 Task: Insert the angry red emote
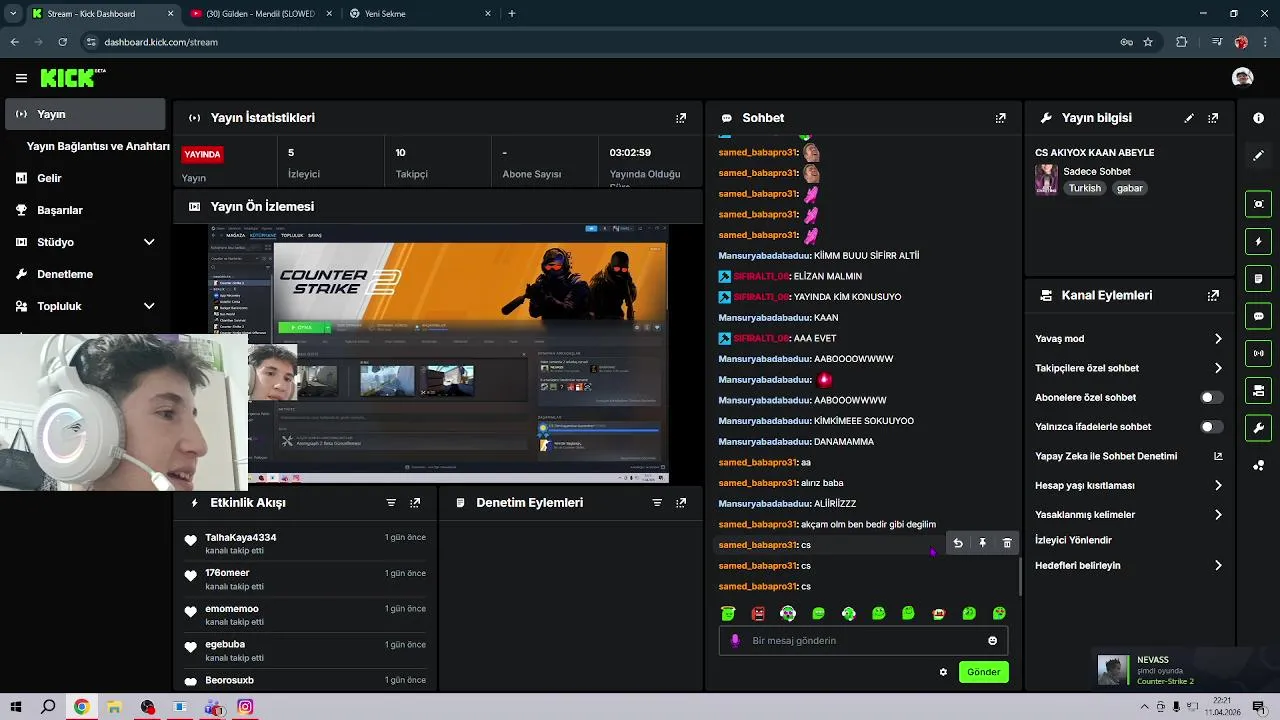click(x=758, y=613)
